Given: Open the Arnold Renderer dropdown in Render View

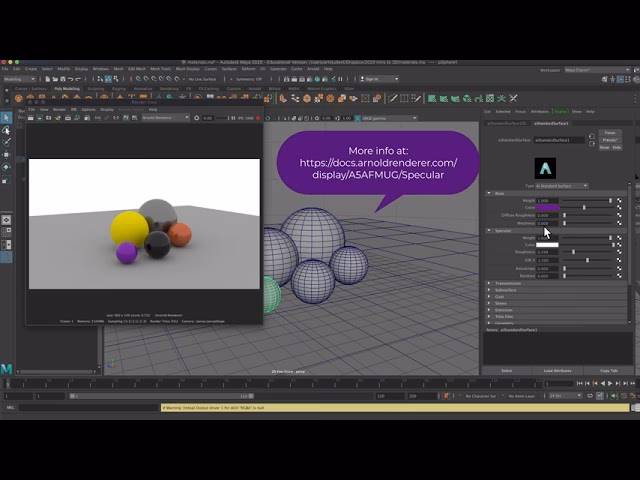Looking at the screenshot, I should click(x=165, y=118).
